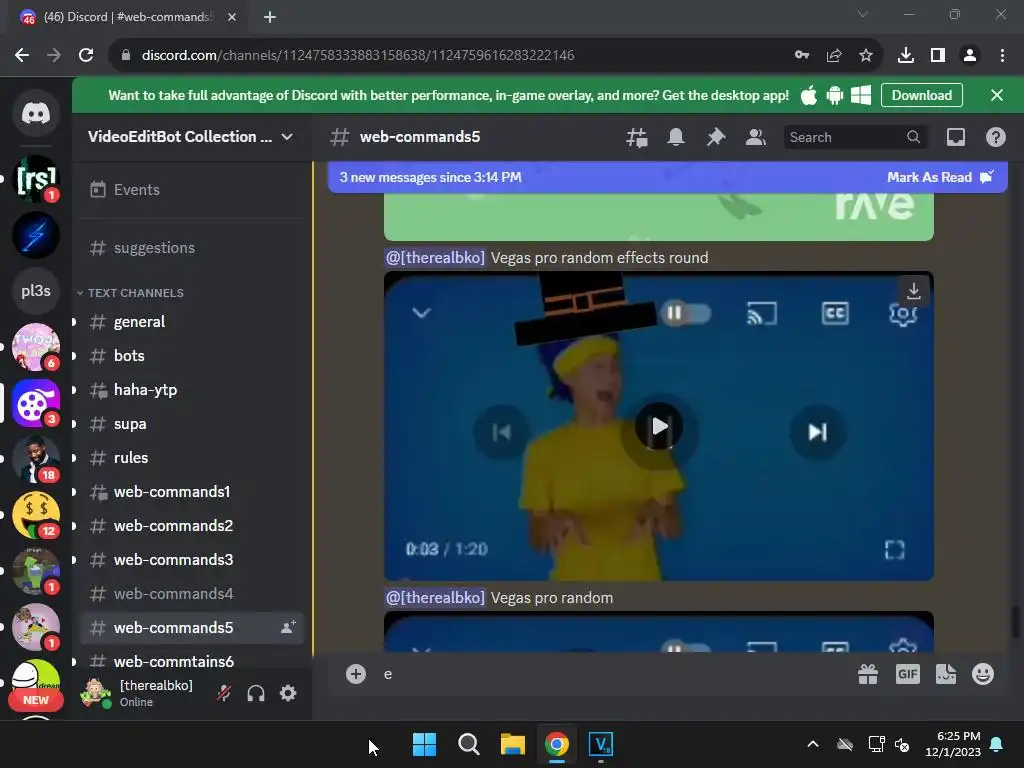Open user settings gear
Image resolution: width=1024 pixels, height=768 pixels.
point(288,693)
